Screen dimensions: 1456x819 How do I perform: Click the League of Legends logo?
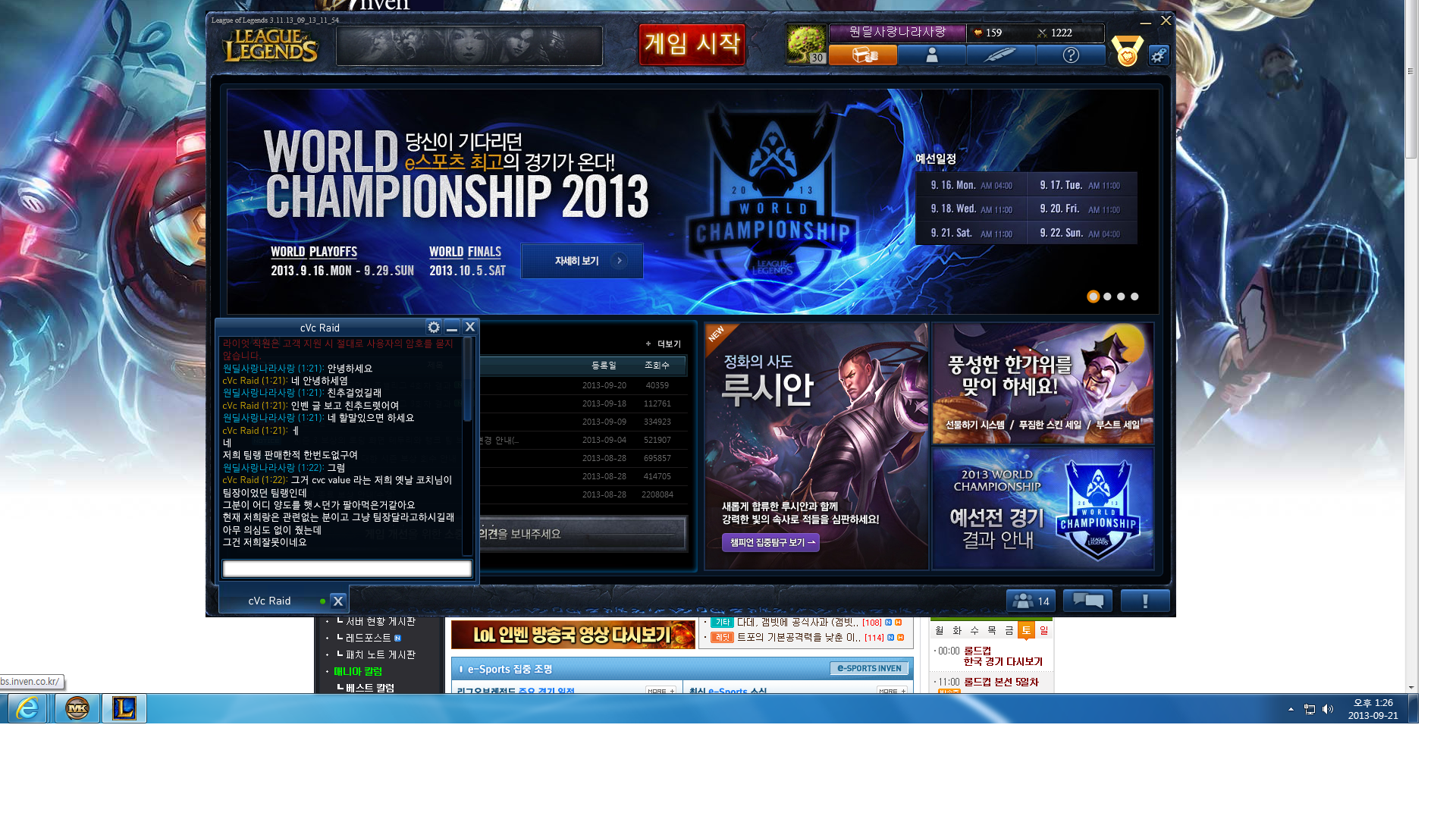click(270, 45)
